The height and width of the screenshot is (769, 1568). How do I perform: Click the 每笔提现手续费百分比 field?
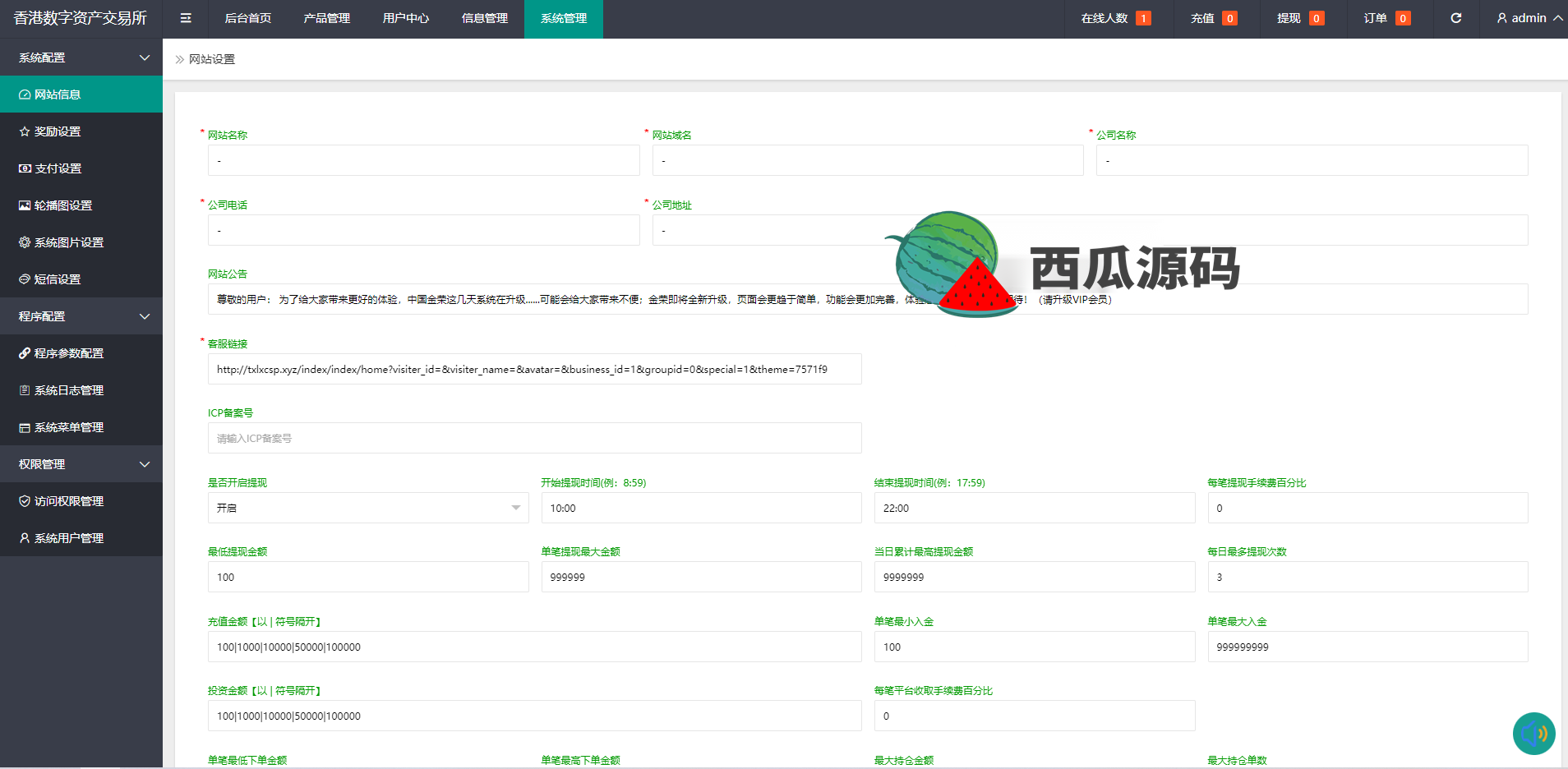click(x=1367, y=508)
